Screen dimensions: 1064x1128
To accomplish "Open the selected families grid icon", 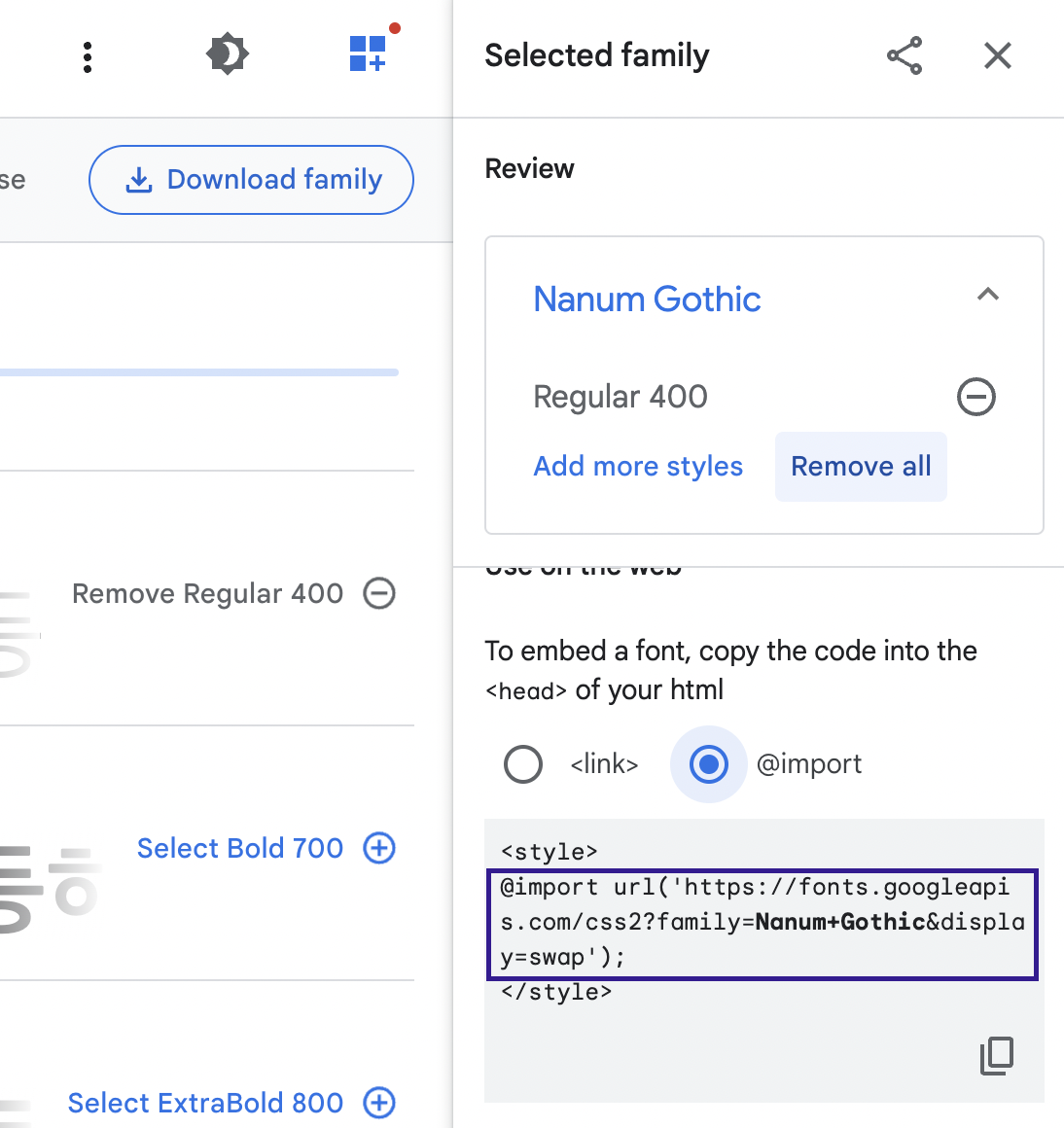I will click(x=369, y=53).
